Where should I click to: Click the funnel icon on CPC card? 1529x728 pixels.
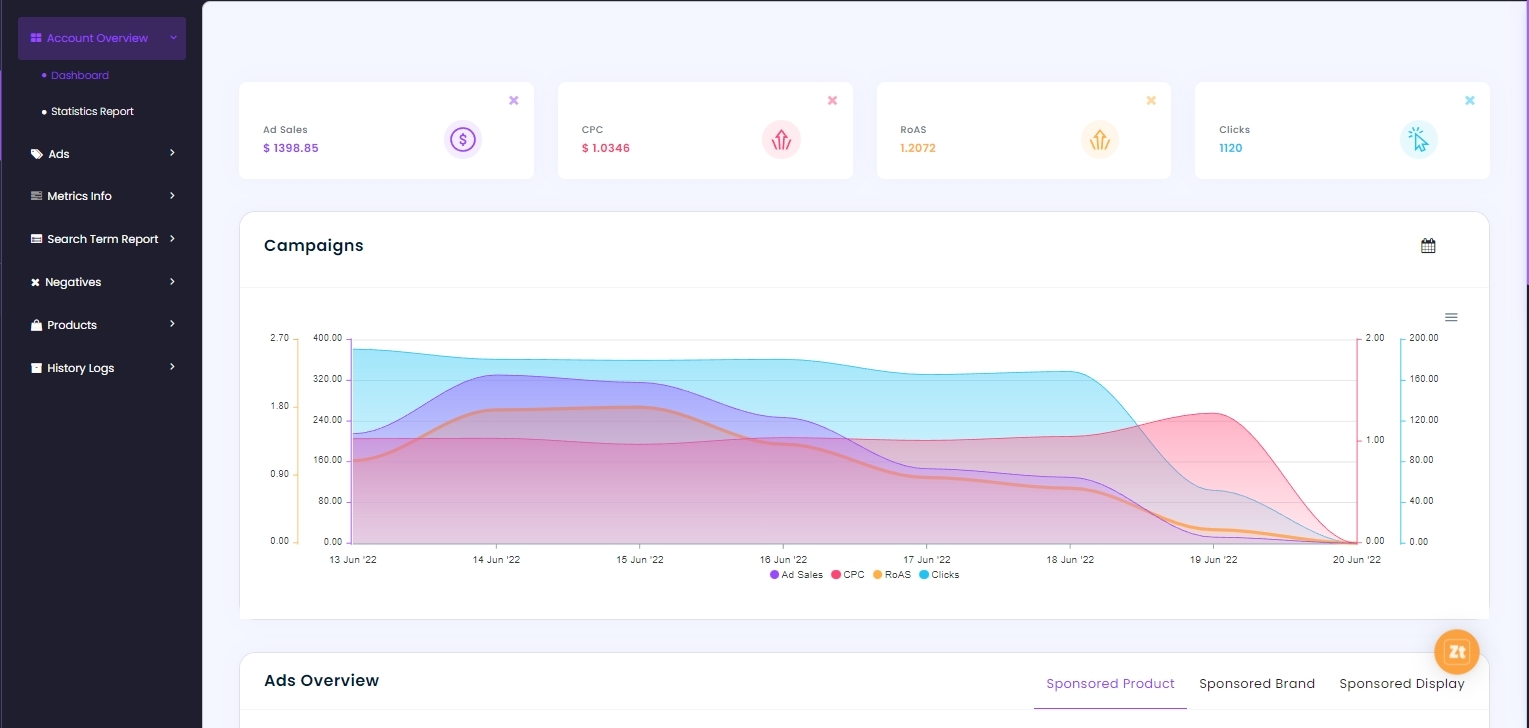point(781,139)
